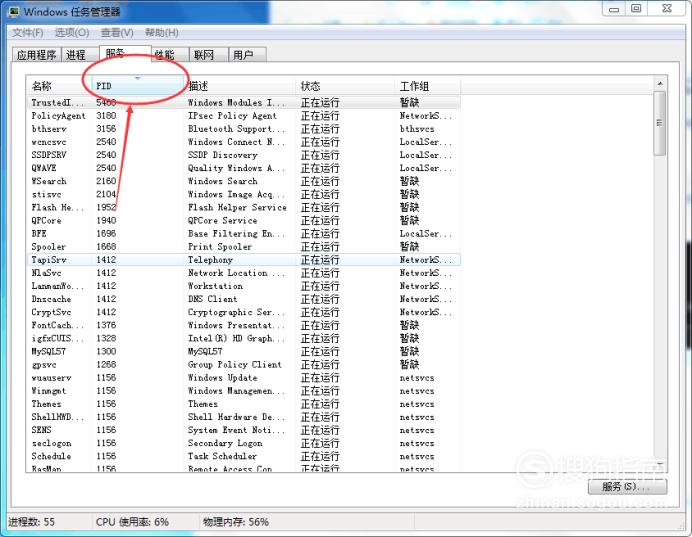Click the 进程数: 55 status entry

[x=32, y=522]
